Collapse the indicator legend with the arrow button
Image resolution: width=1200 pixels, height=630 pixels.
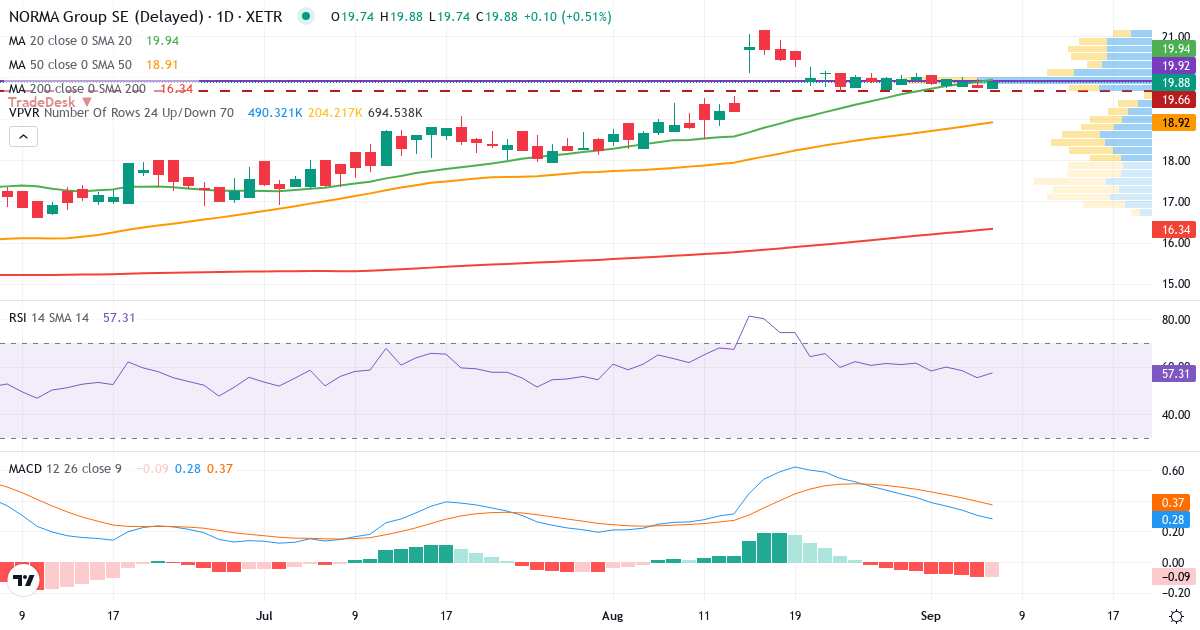pos(23,137)
